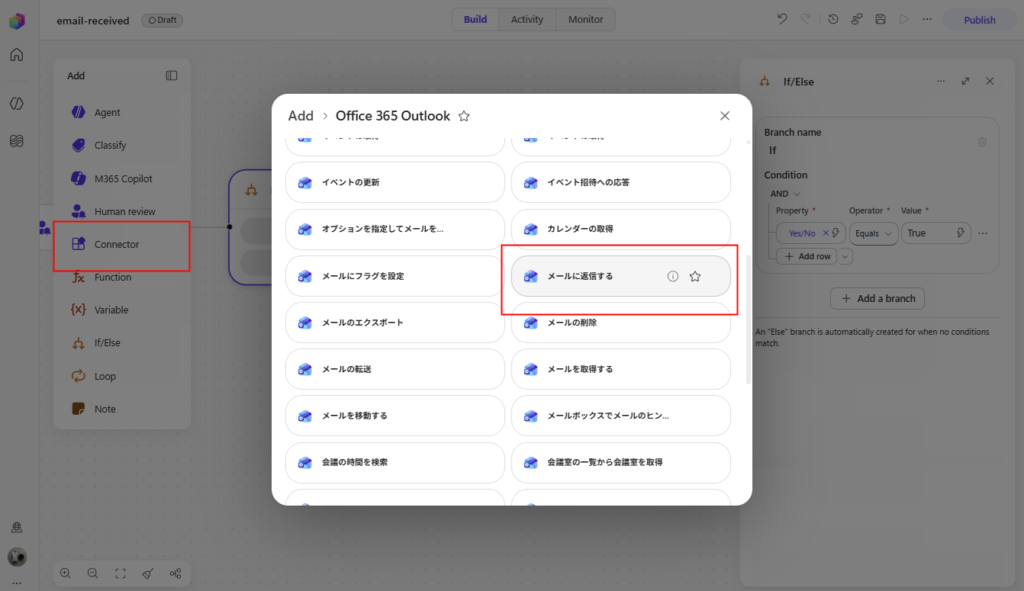
Task: Switch to the Monitor tab
Action: [x=585, y=20]
